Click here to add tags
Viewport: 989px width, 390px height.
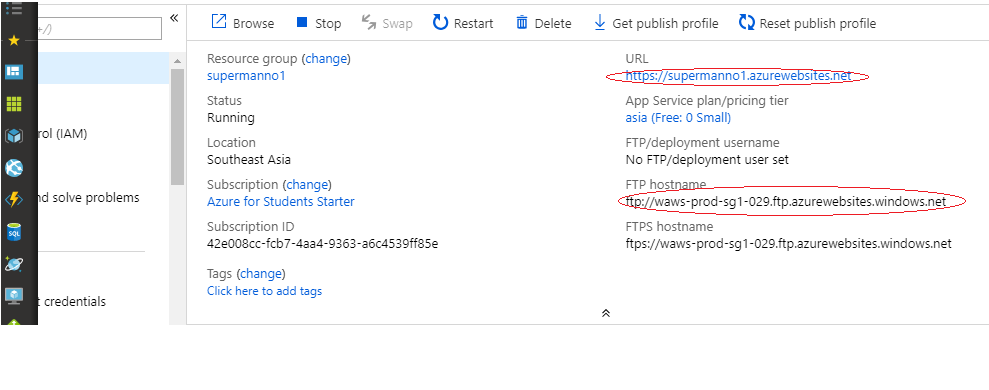tap(264, 291)
